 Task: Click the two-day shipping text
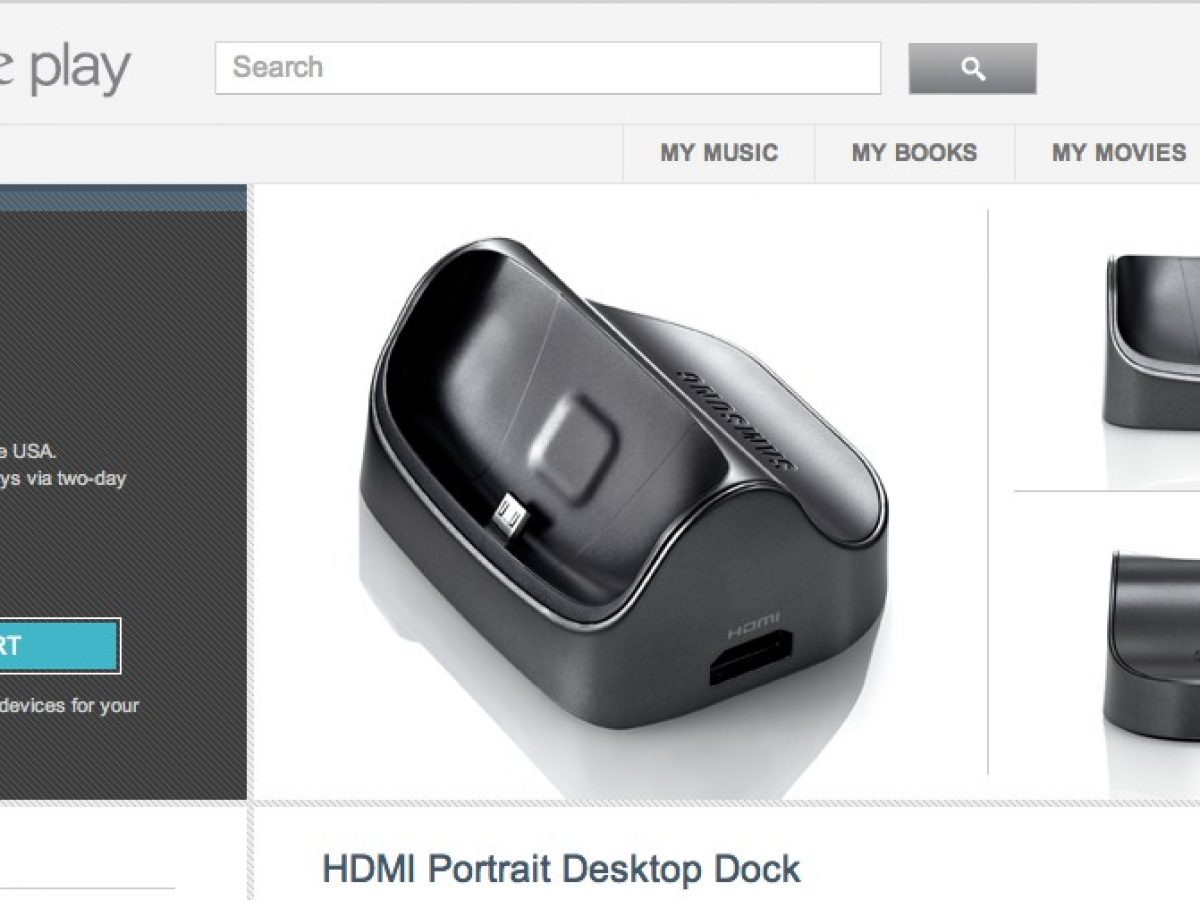click(63, 478)
